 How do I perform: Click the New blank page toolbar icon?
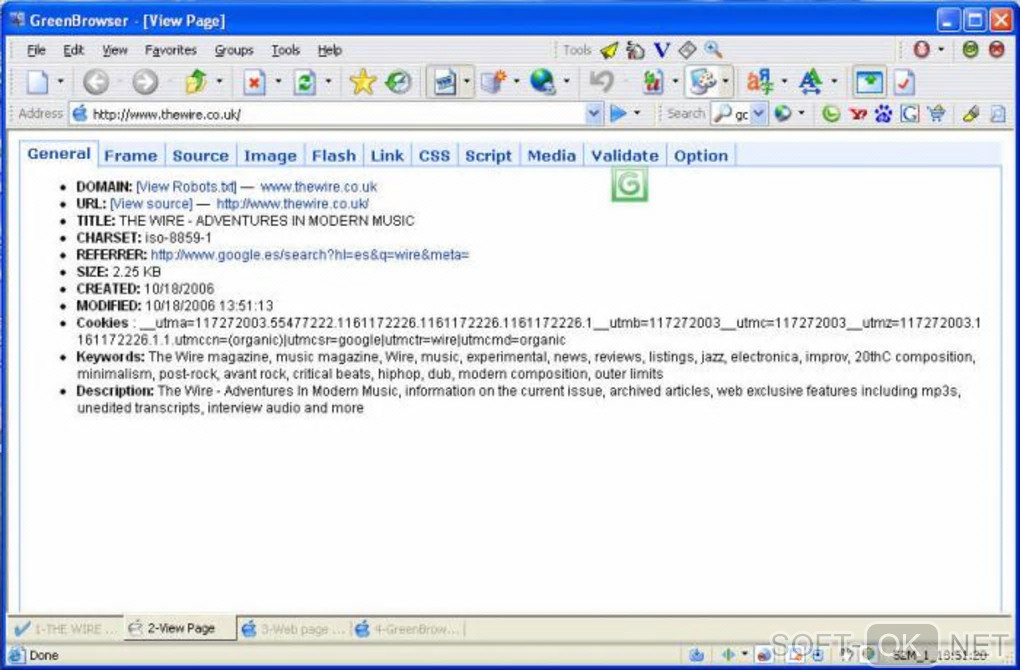(37, 82)
